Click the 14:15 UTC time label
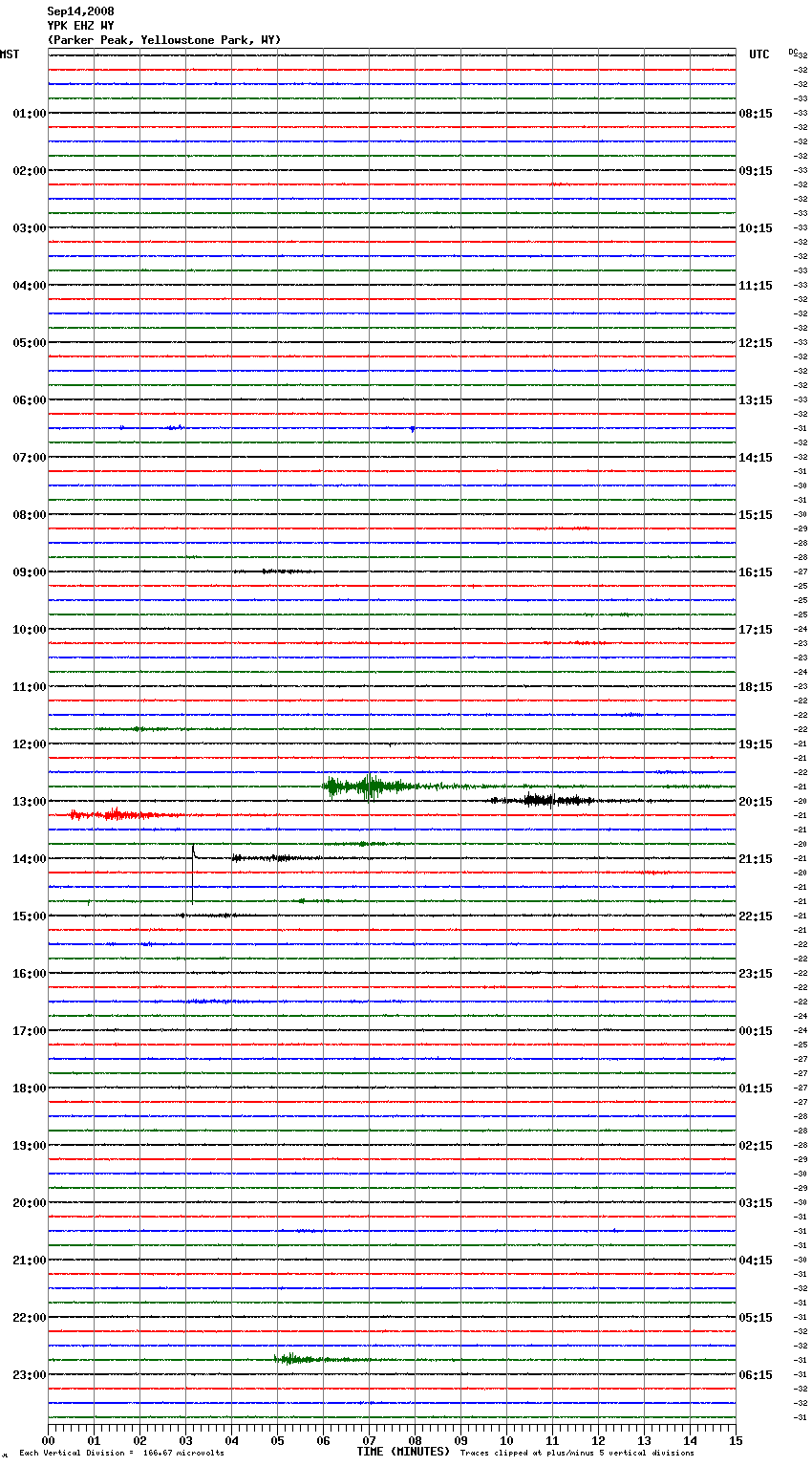Viewport: 812px width, 1466px height. (756, 458)
